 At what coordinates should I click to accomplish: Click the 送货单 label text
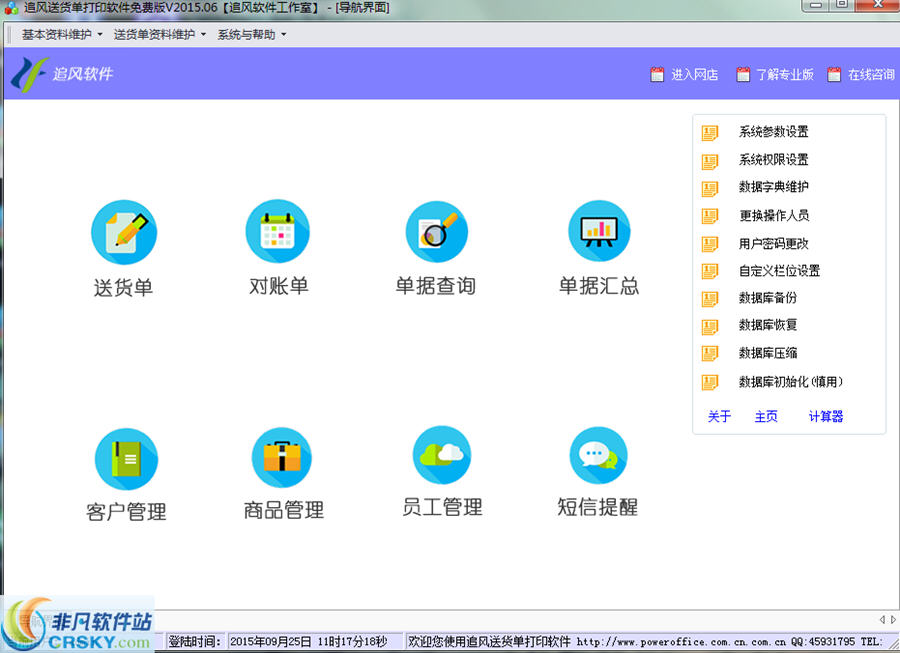(123, 288)
